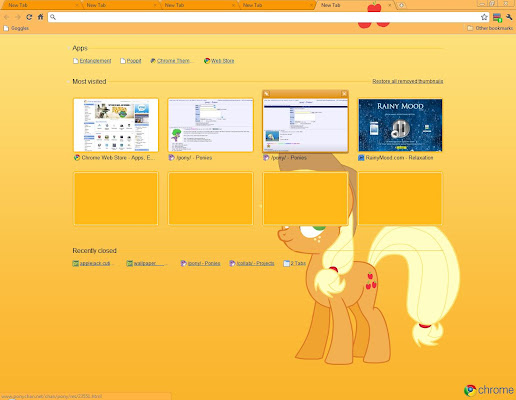Open the Home page icon

(x=40, y=17)
